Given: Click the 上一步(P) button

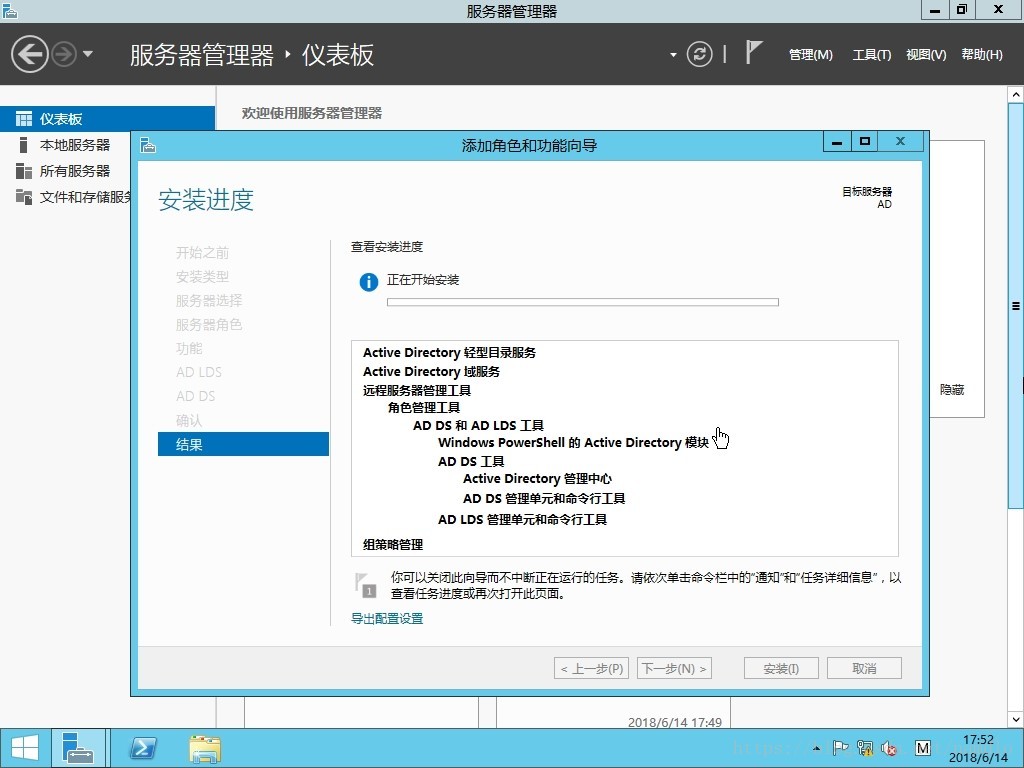Looking at the screenshot, I should (x=592, y=668).
